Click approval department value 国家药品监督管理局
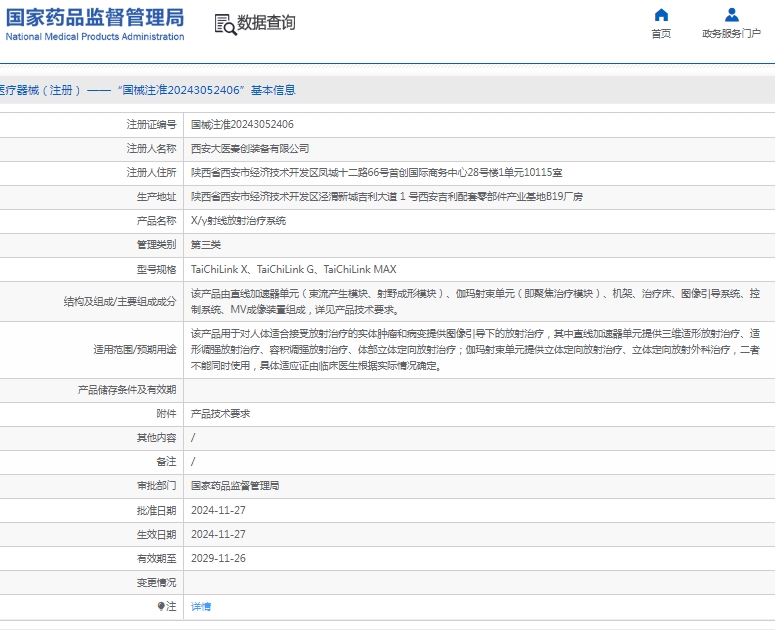The width and height of the screenshot is (775, 630). (x=235, y=486)
